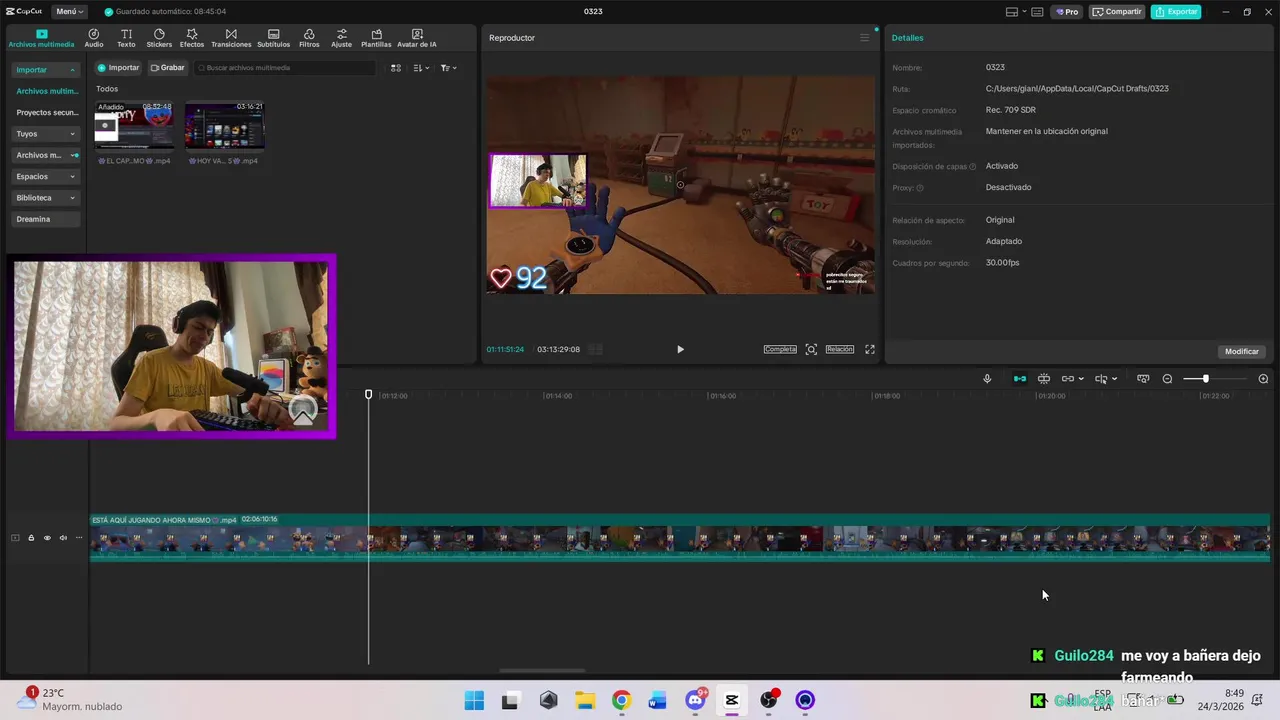Expand the Tuyos sidebar section
Image resolution: width=1280 pixels, height=720 pixels.
point(46,134)
